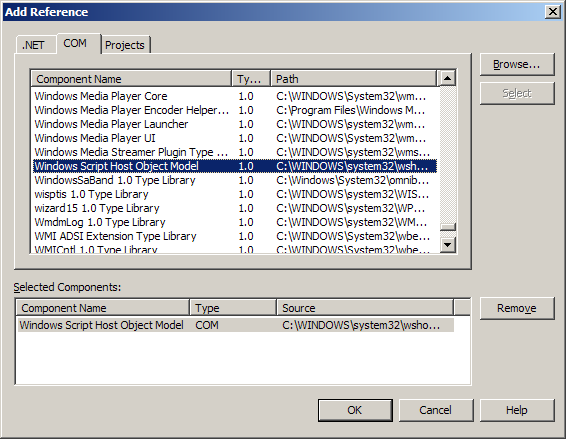Remove the selected component
This screenshot has height=439, width=566.
(517, 308)
